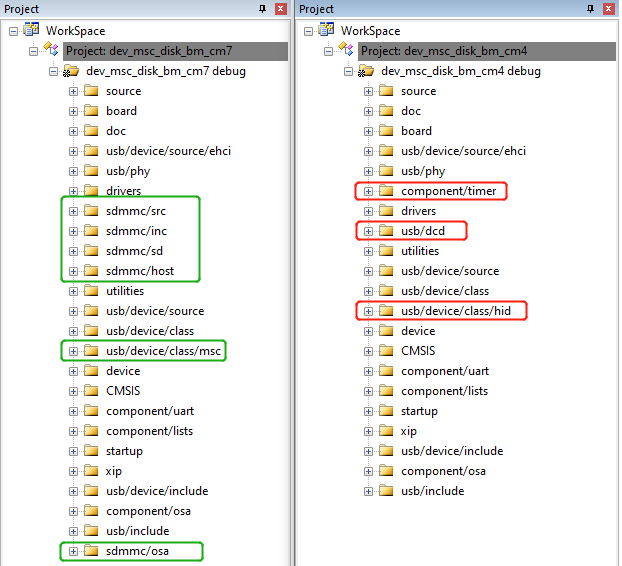Collapse the dev_msc_disk_bm_cm4 debug target node
Image resolution: width=622 pixels, height=566 pixels.
coord(349,71)
